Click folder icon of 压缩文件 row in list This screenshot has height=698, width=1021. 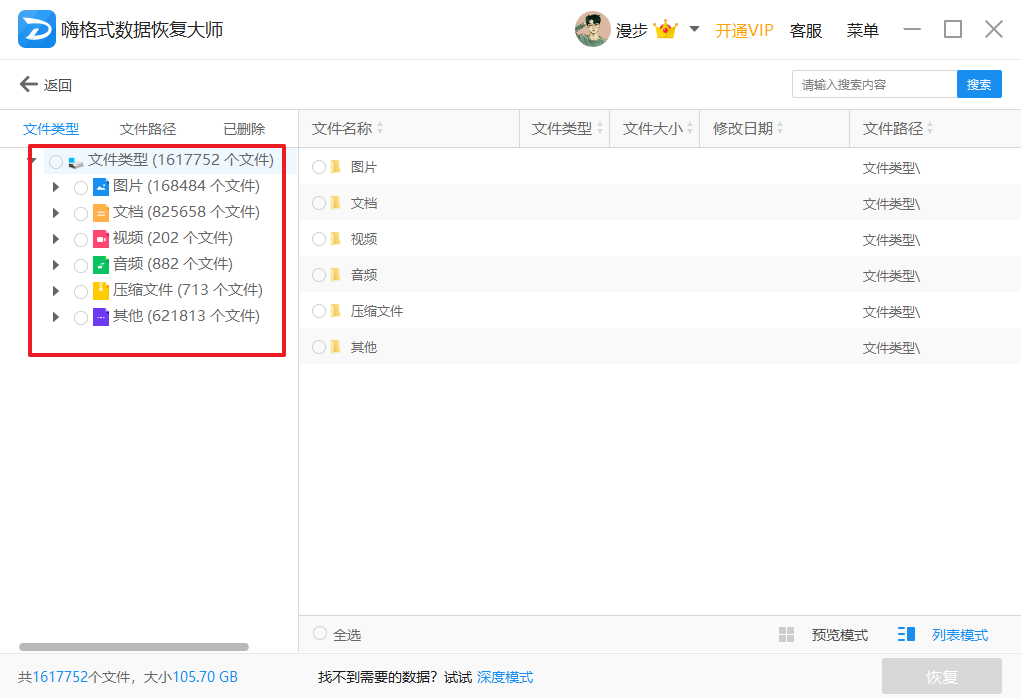(336, 311)
